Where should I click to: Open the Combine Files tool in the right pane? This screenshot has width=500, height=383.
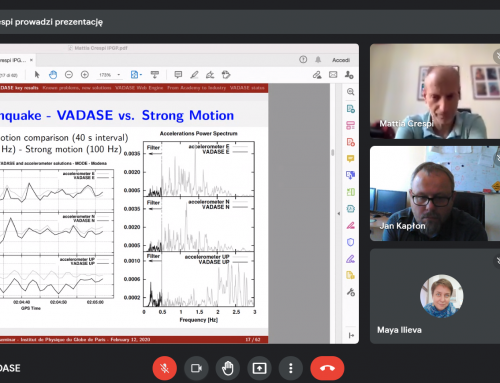coord(351,175)
